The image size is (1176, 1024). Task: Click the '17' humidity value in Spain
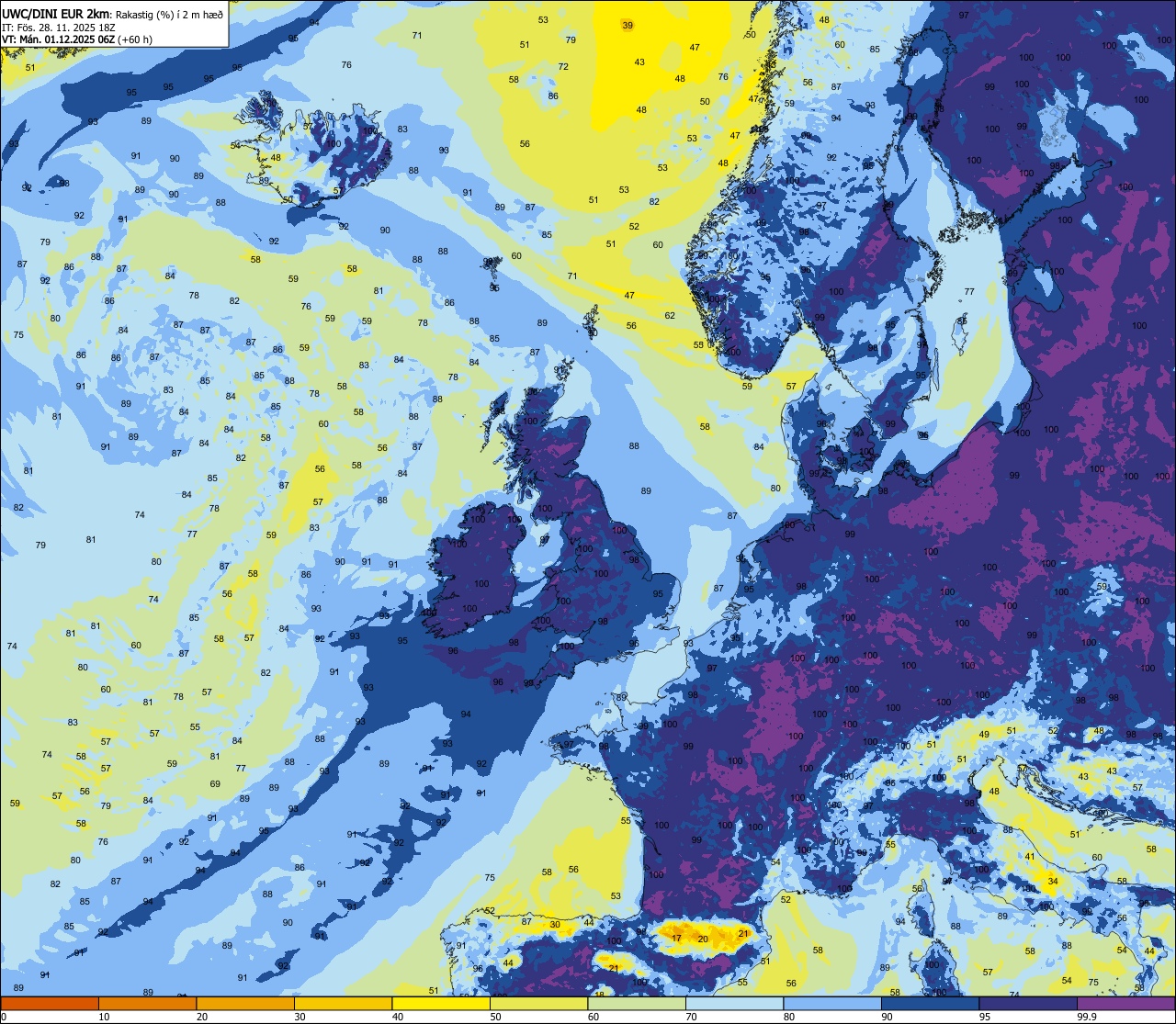point(677,939)
